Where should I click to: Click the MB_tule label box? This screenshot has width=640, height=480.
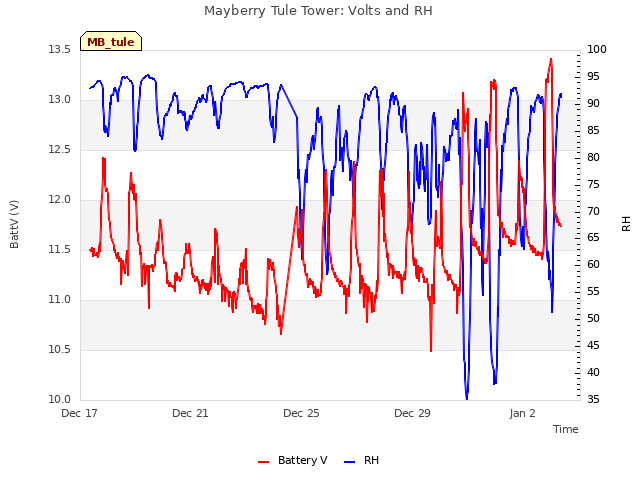[x=111, y=41]
